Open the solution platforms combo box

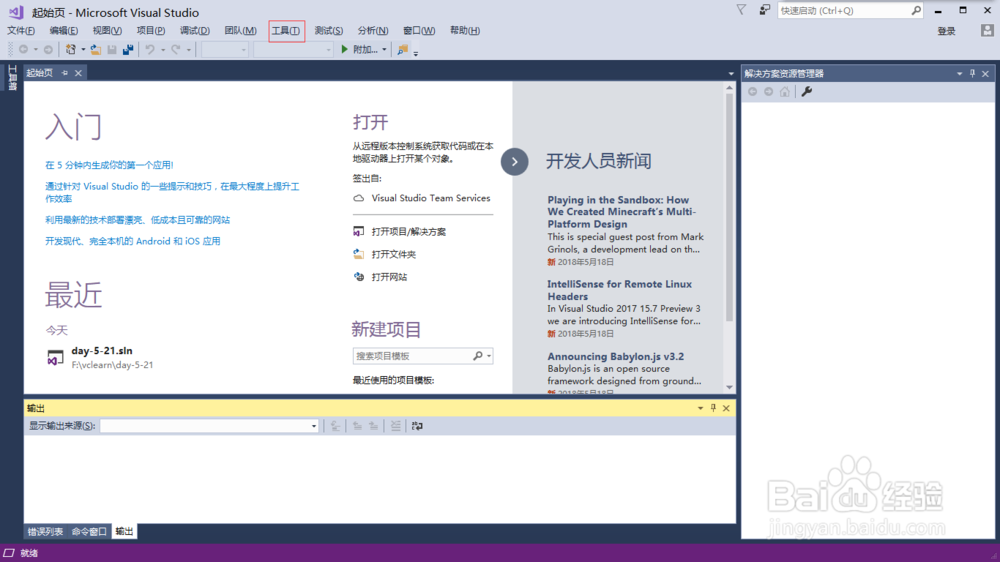tap(293, 50)
